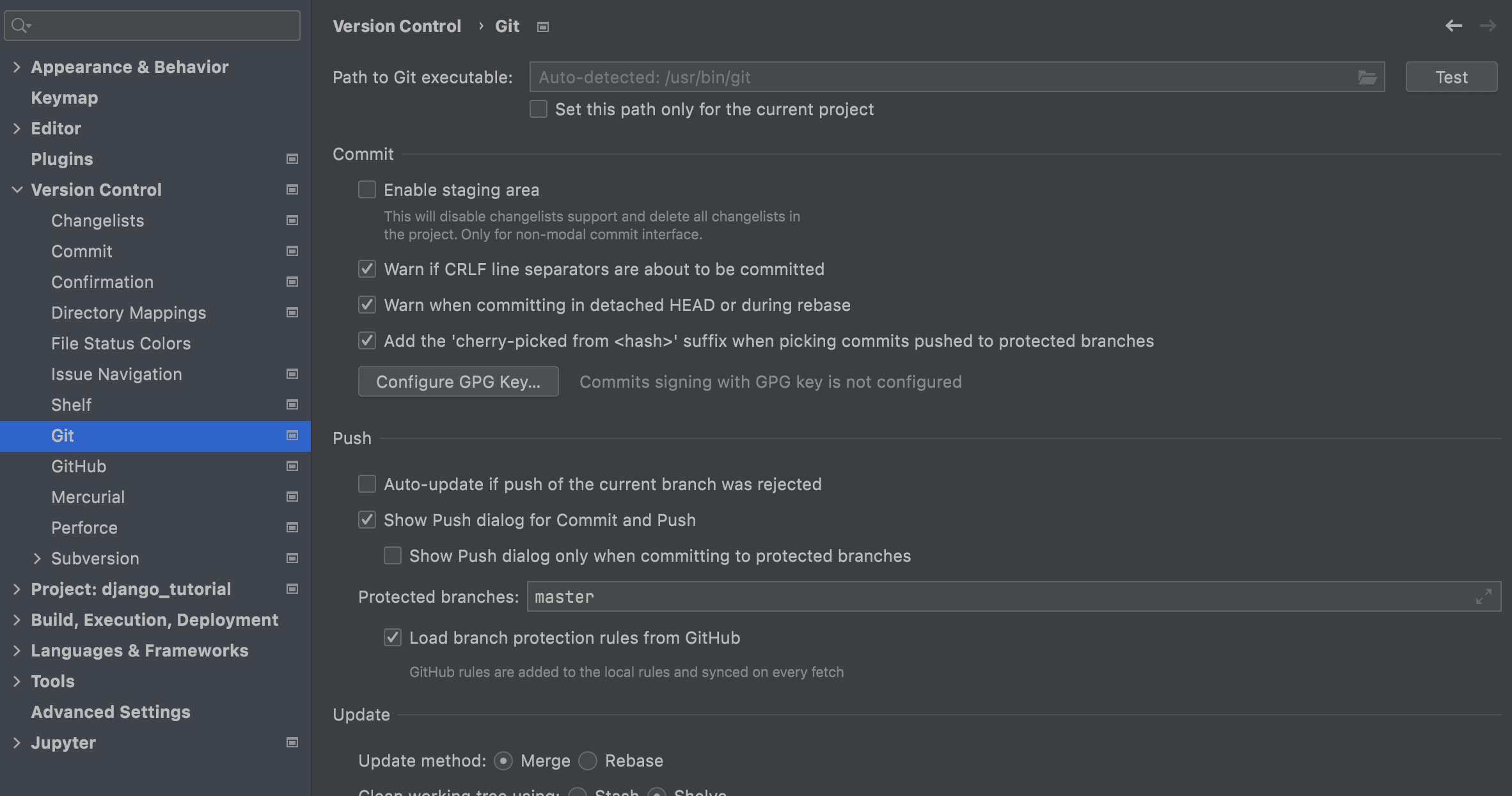Enable the staging area checkbox
Viewport: 1512px width, 796px height.
point(366,189)
